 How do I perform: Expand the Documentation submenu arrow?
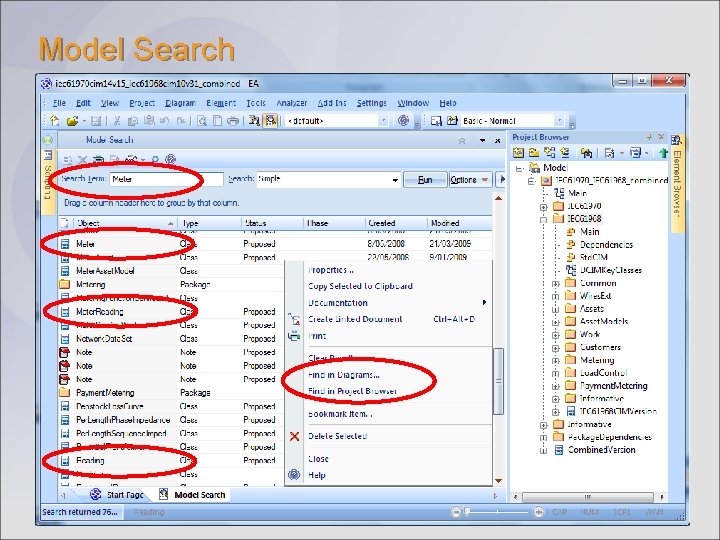[484, 303]
